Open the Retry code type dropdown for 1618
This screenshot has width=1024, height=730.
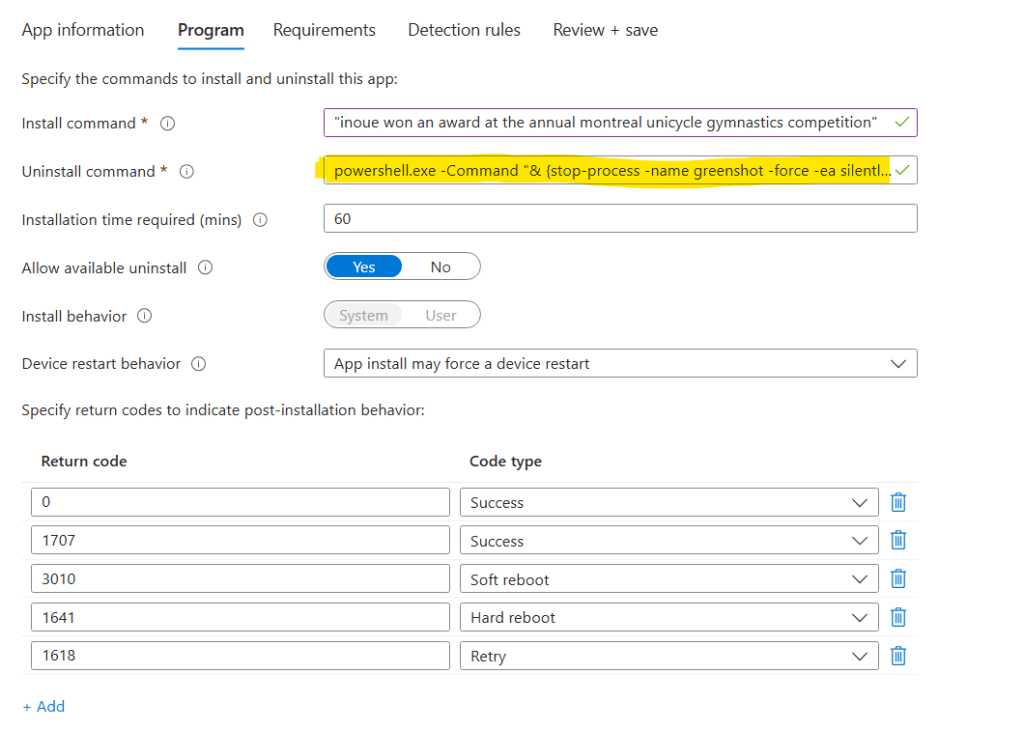[x=858, y=656]
